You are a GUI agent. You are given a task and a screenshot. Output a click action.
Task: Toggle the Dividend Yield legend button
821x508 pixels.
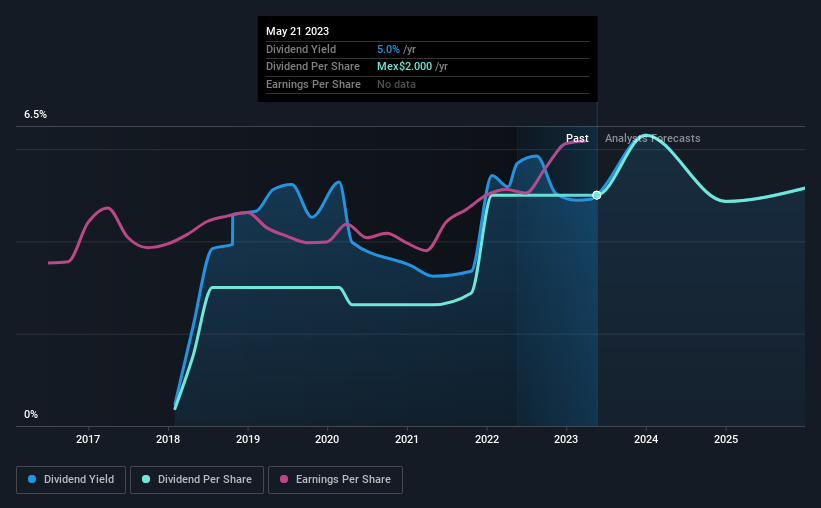click(71, 480)
